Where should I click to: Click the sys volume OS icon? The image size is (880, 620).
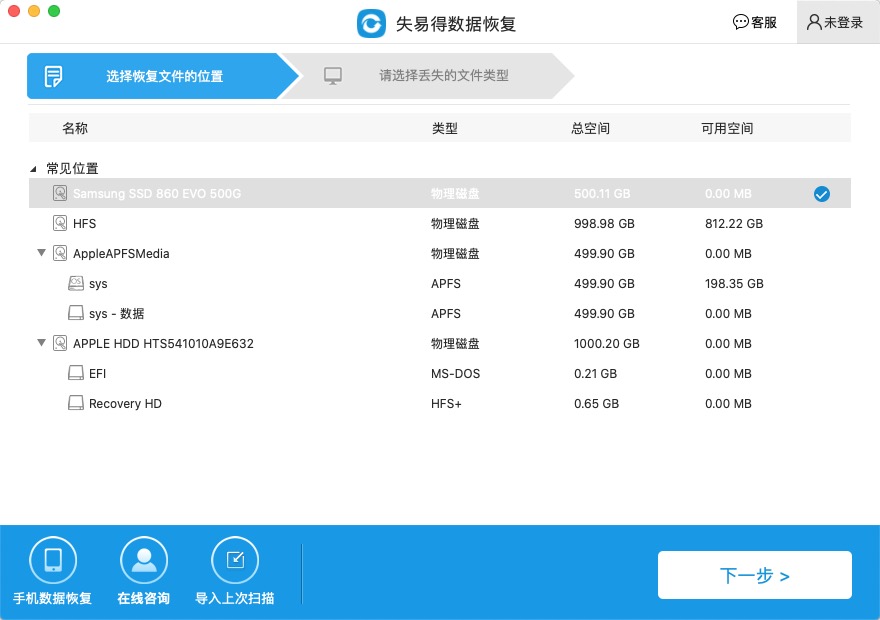(x=76, y=283)
